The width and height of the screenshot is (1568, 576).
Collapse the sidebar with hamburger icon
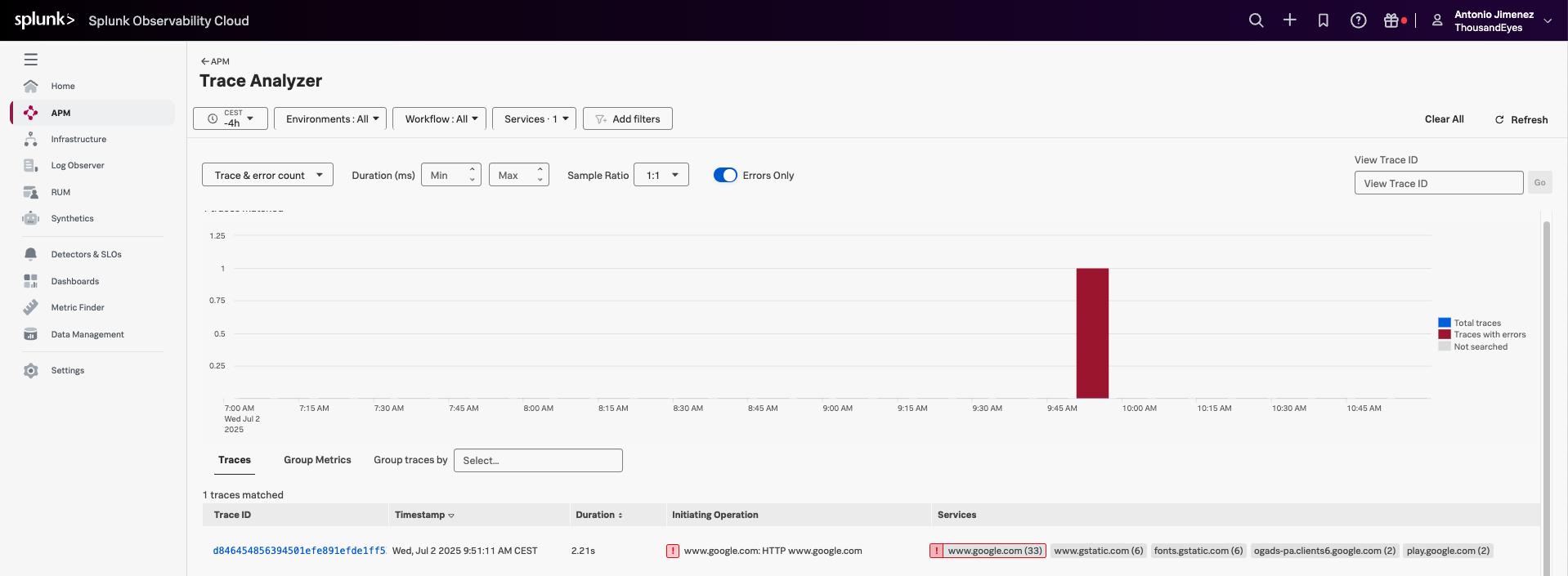tap(31, 60)
